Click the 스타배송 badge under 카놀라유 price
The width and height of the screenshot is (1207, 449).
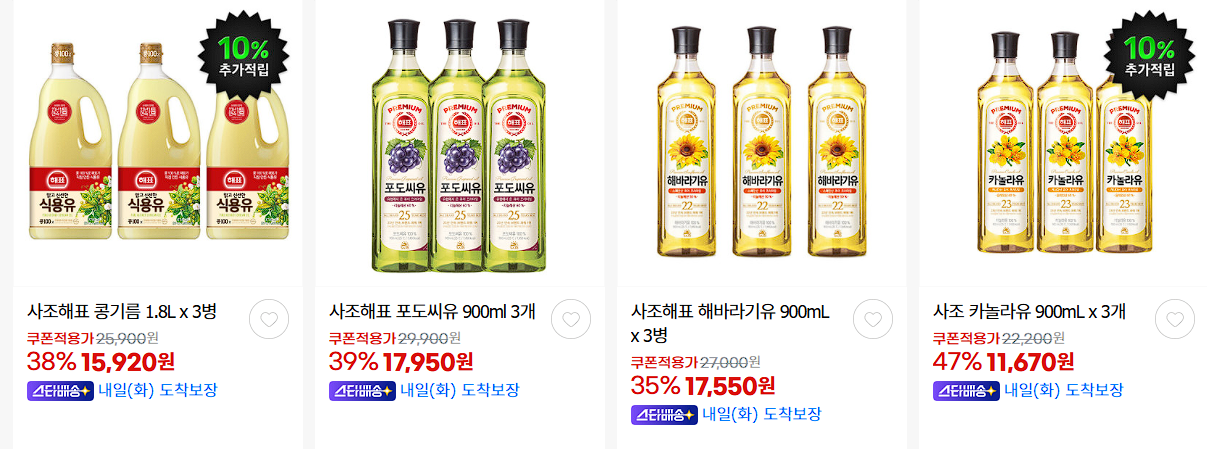click(x=966, y=390)
